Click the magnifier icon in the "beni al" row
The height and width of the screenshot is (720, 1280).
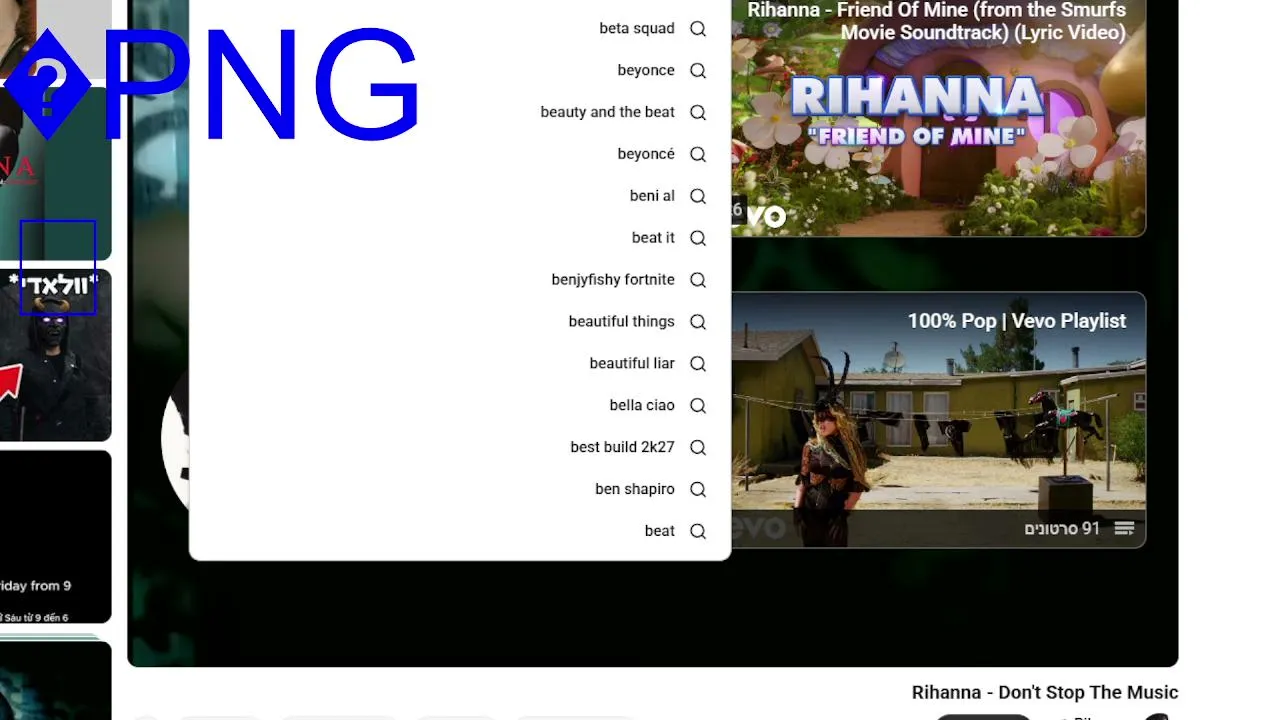point(698,197)
